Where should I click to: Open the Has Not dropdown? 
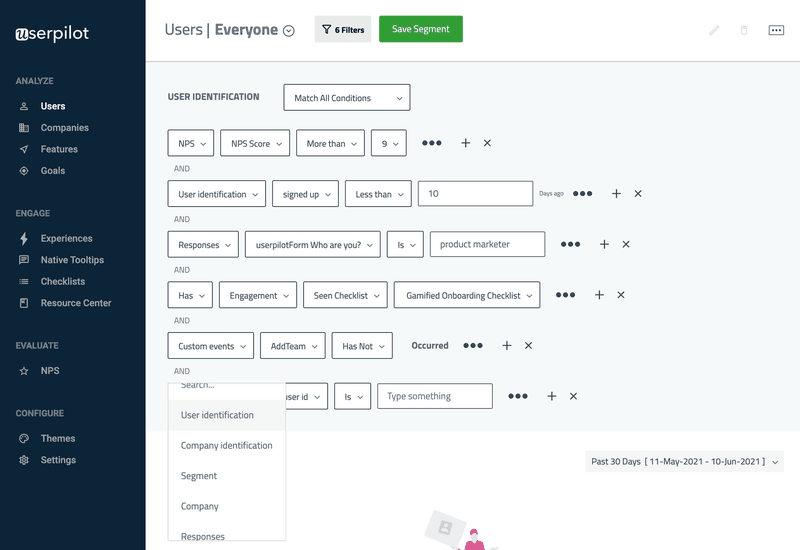tap(362, 345)
